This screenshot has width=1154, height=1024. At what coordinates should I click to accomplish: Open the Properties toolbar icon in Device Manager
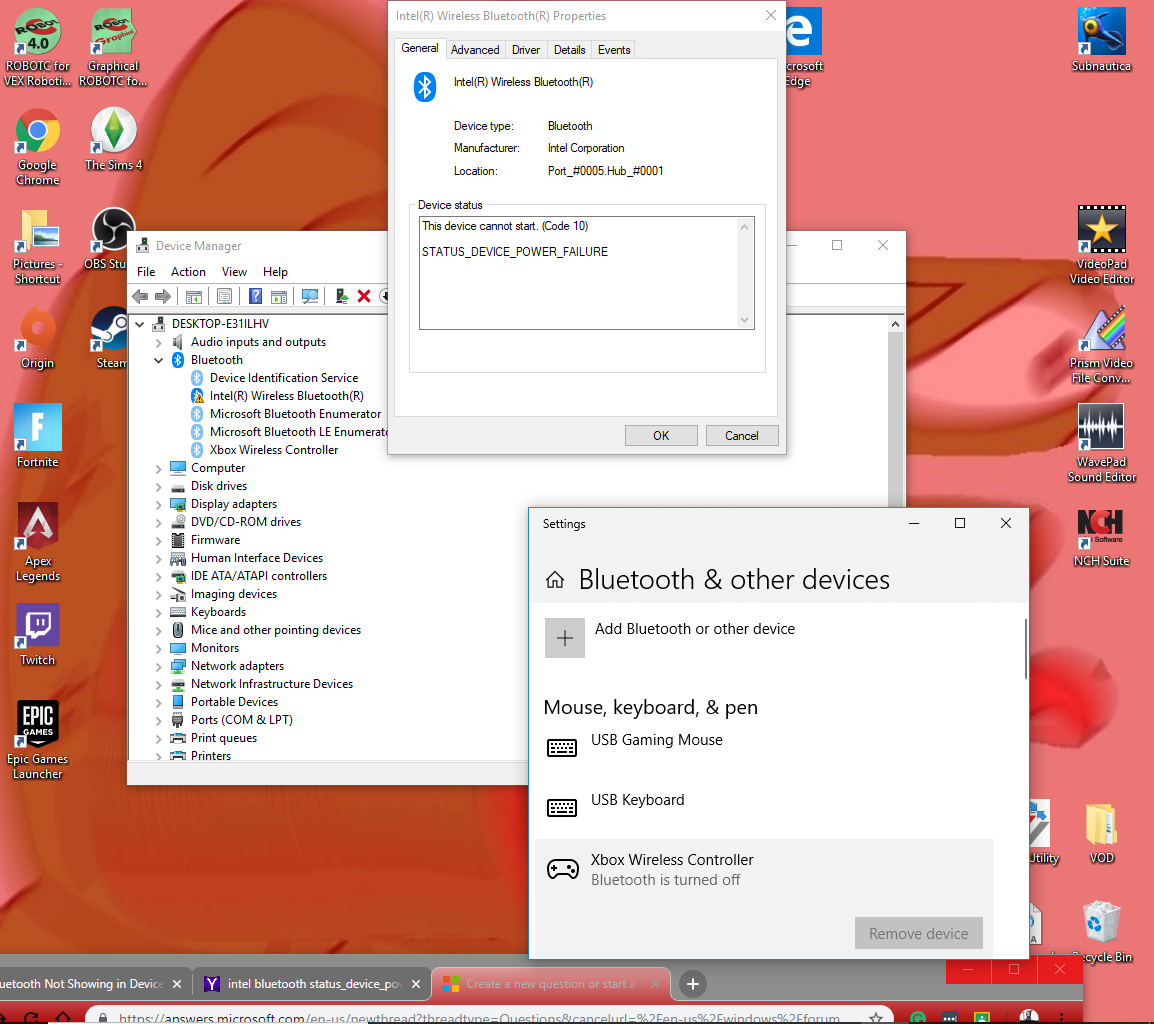click(x=224, y=297)
